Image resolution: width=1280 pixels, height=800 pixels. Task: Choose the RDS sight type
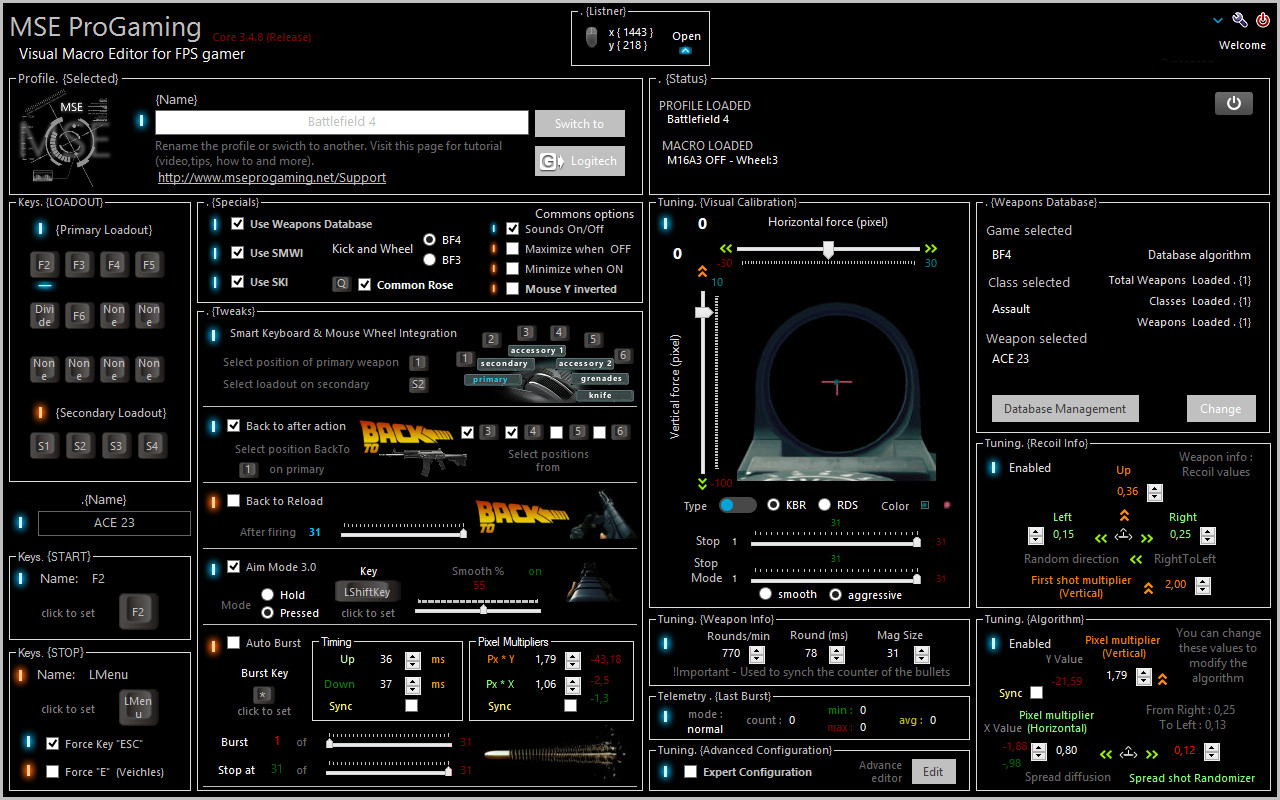click(825, 505)
